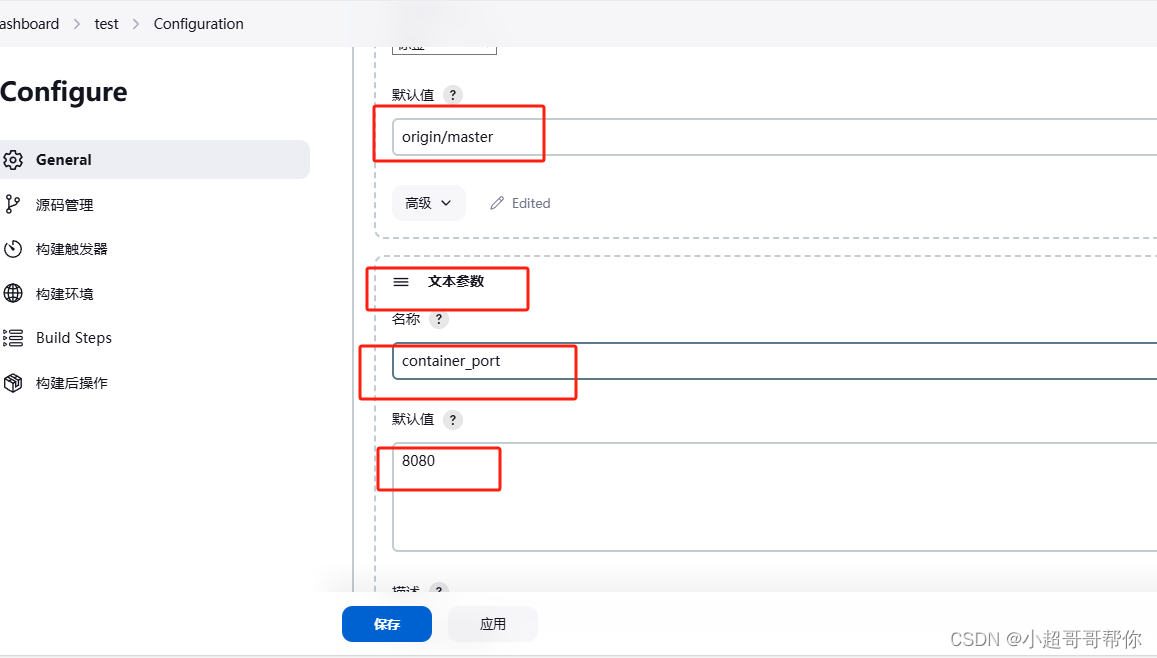The height and width of the screenshot is (658, 1157).
Task: Click the 8080 default value textarea
Action: (774, 497)
